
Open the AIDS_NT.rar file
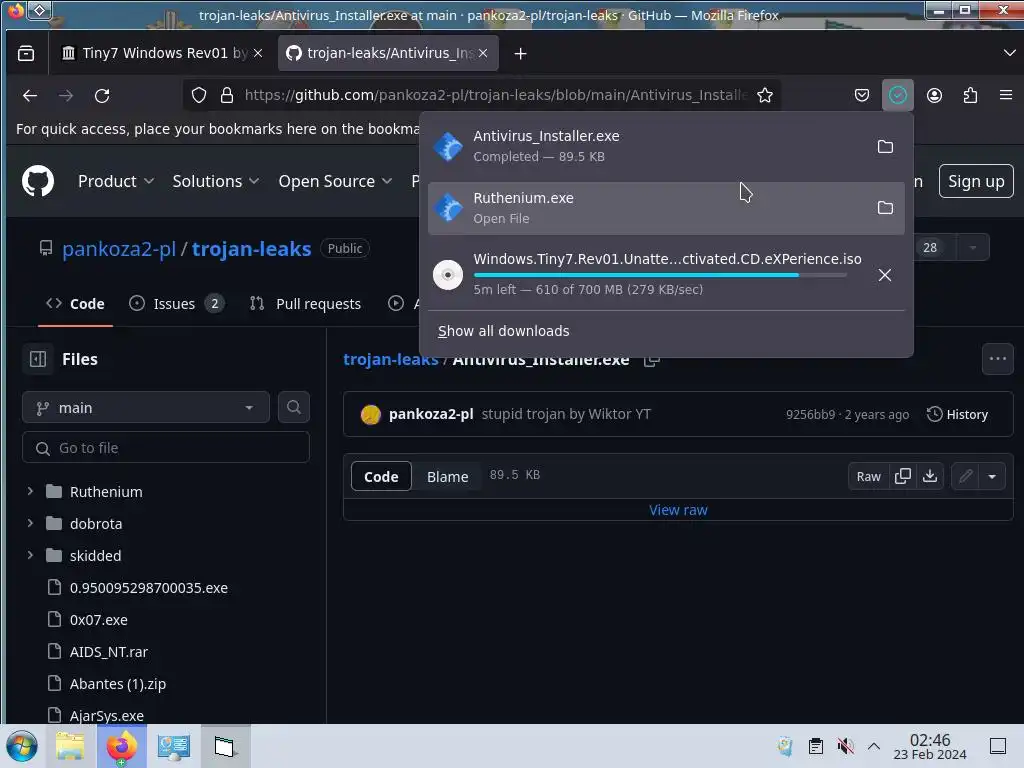pos(108,652)
